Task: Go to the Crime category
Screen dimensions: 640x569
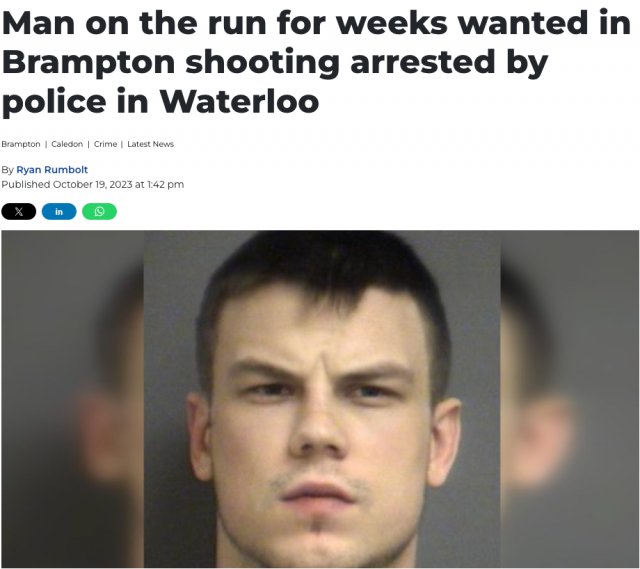Action: point(105,144)
